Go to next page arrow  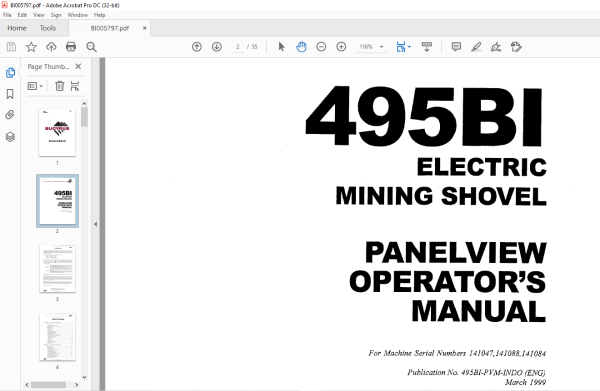point(217,47)
